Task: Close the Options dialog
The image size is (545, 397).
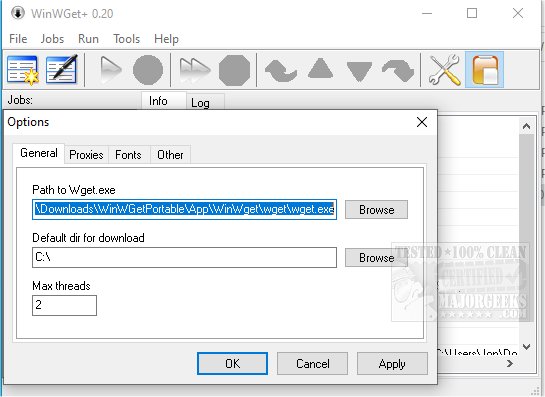Action: point(422,122)
